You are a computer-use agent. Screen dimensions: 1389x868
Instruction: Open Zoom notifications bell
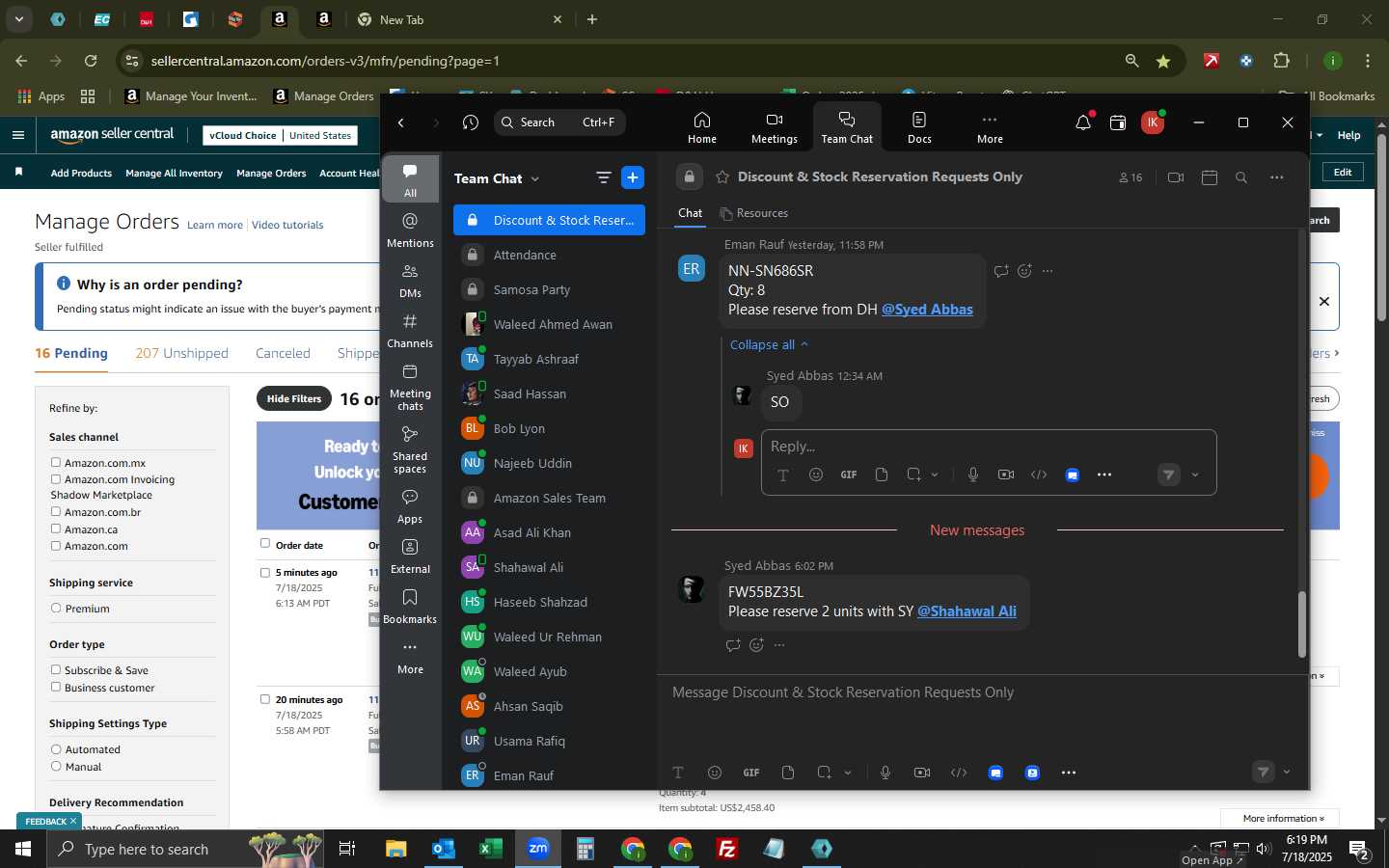(x=1083, y=122)
